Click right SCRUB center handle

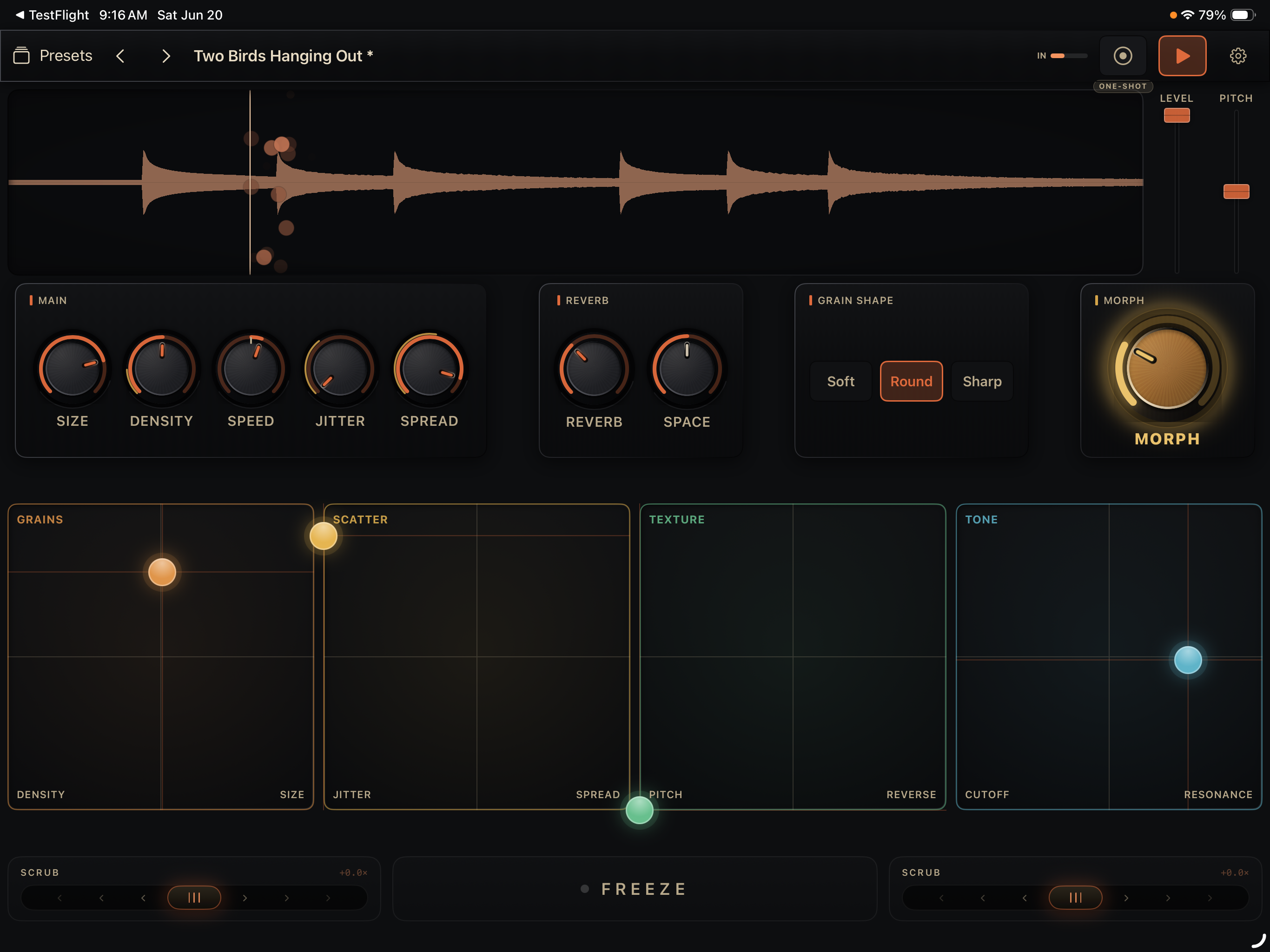pyautogui.click(x=1075, y=898)
